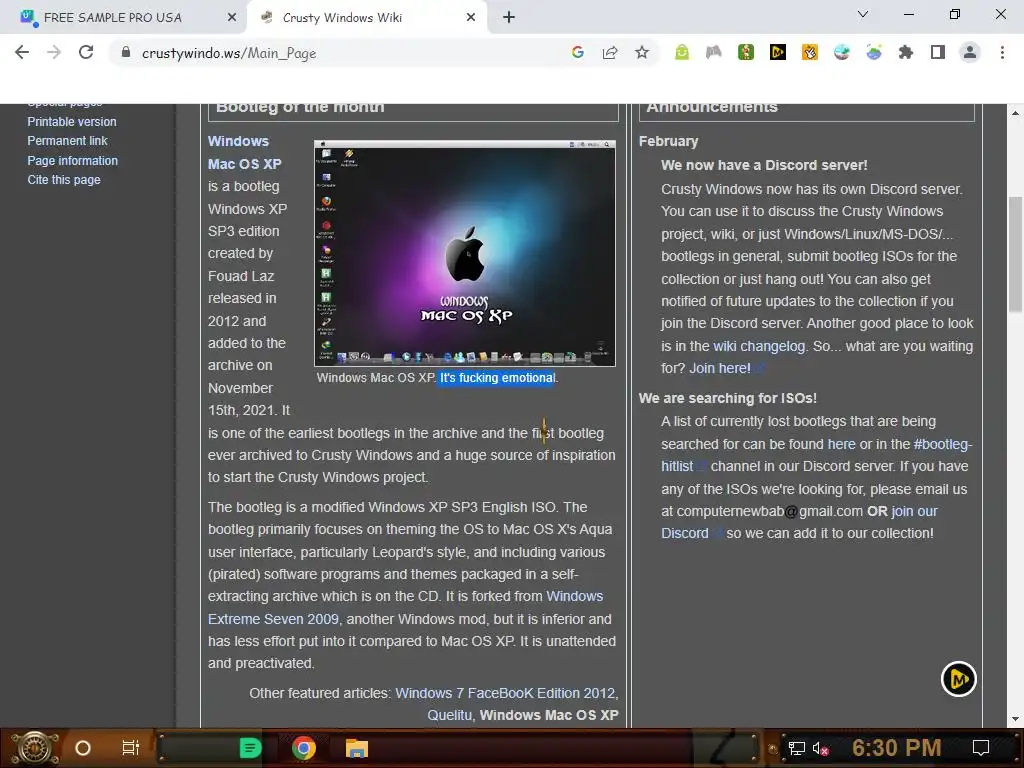Open the Chrome profile avatar
1024x768 pixels.
tap(970, 52)
